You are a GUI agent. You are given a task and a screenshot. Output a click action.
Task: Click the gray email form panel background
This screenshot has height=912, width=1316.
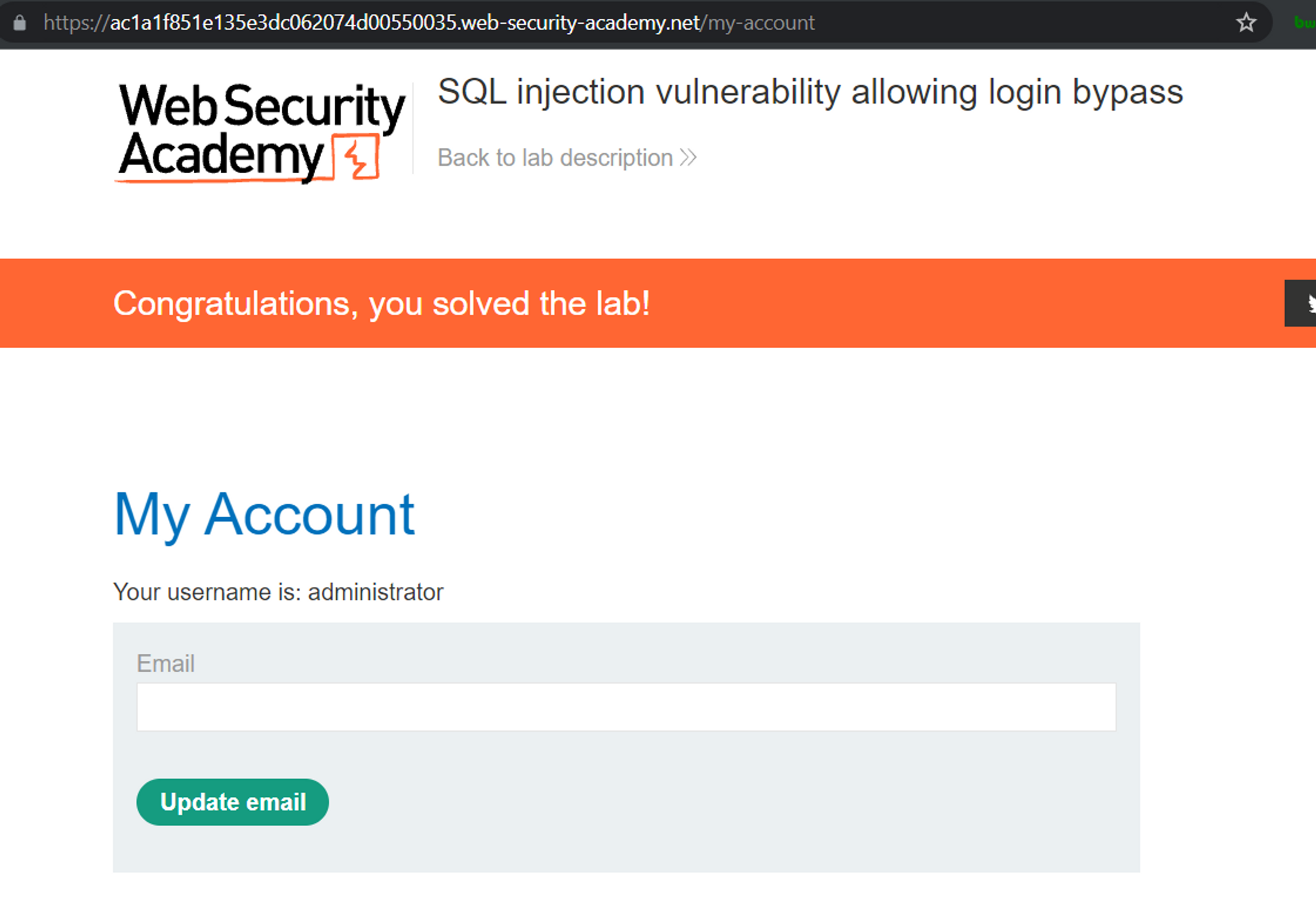pos(724,809)
